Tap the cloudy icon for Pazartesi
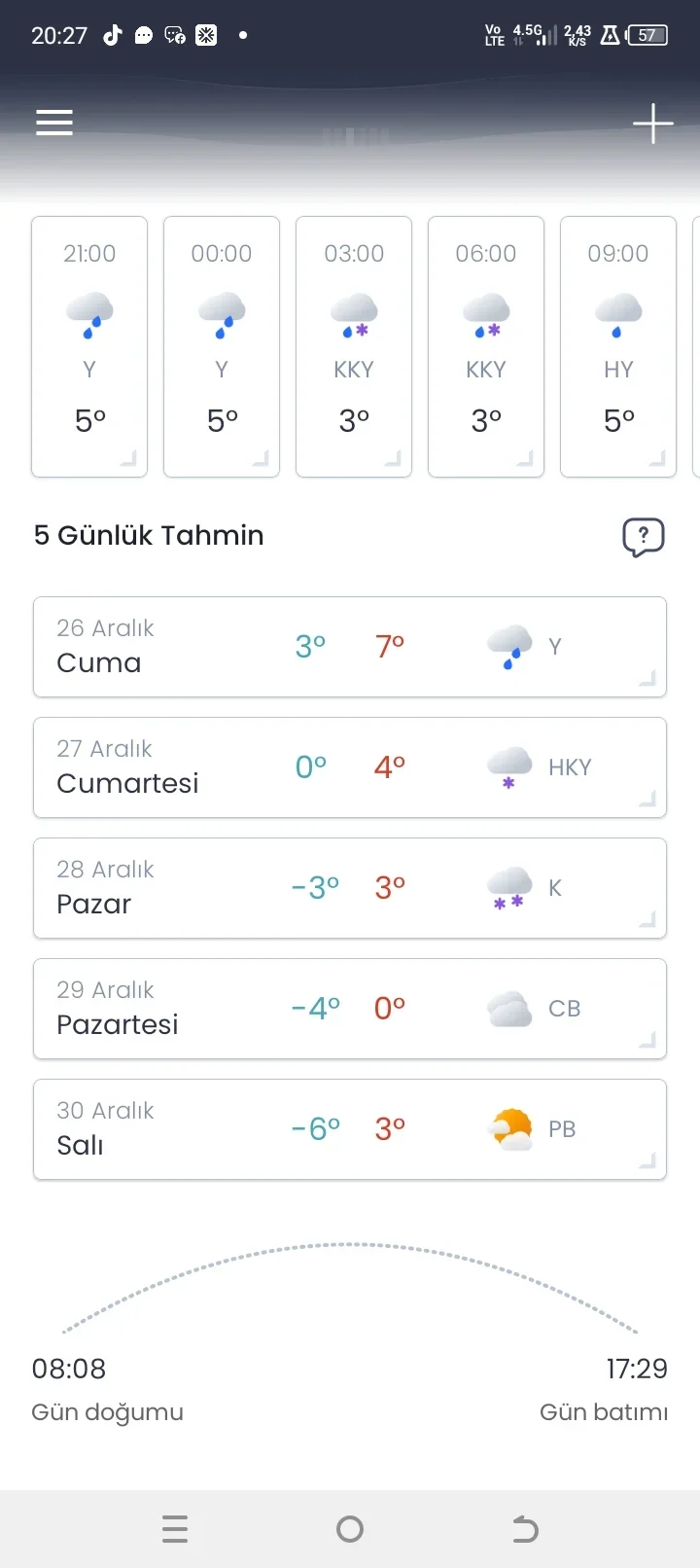700x1568 pixels. 509,1009
